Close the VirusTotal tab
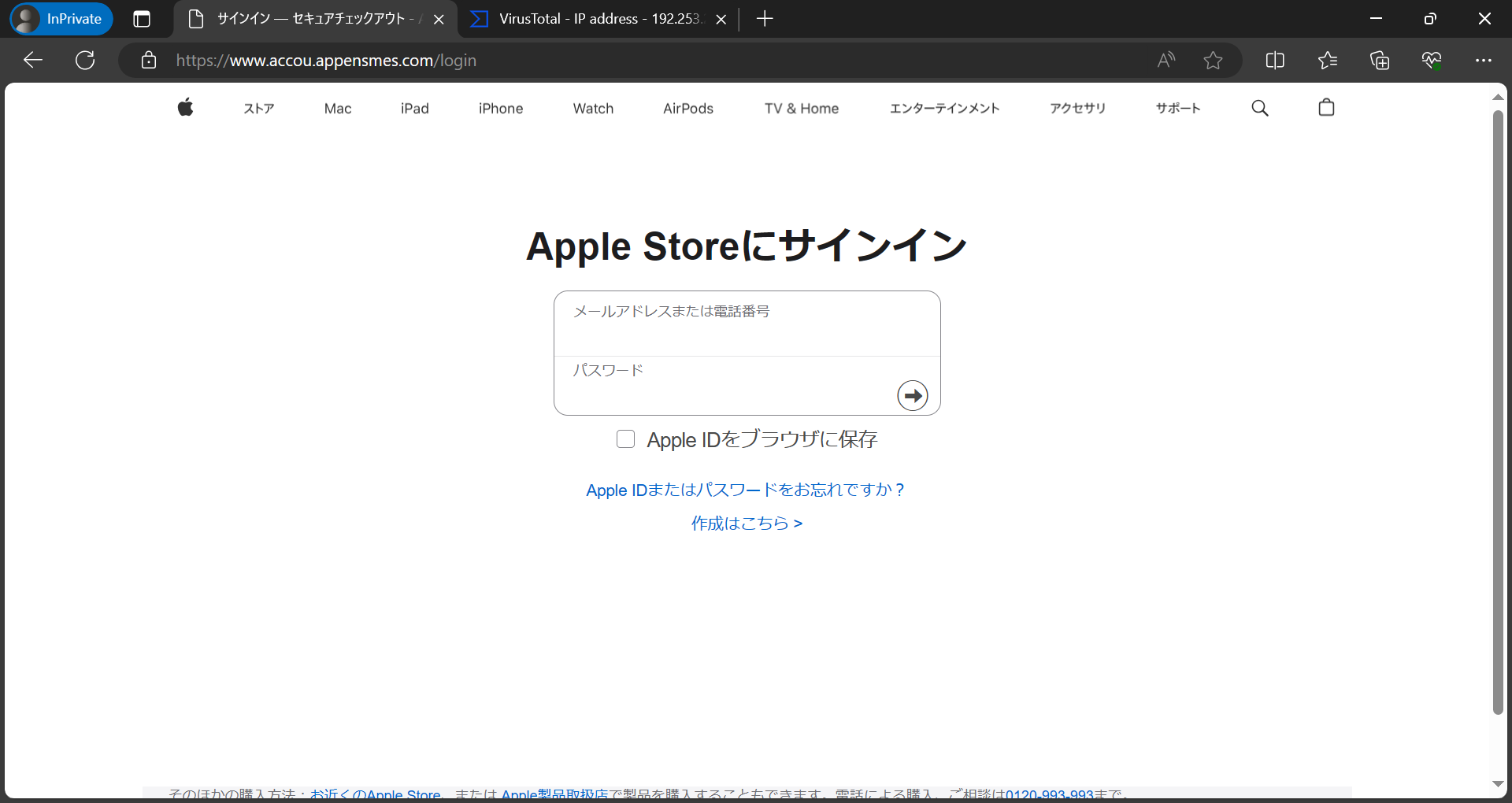1512x803 pixels. (x=721, y=20)
